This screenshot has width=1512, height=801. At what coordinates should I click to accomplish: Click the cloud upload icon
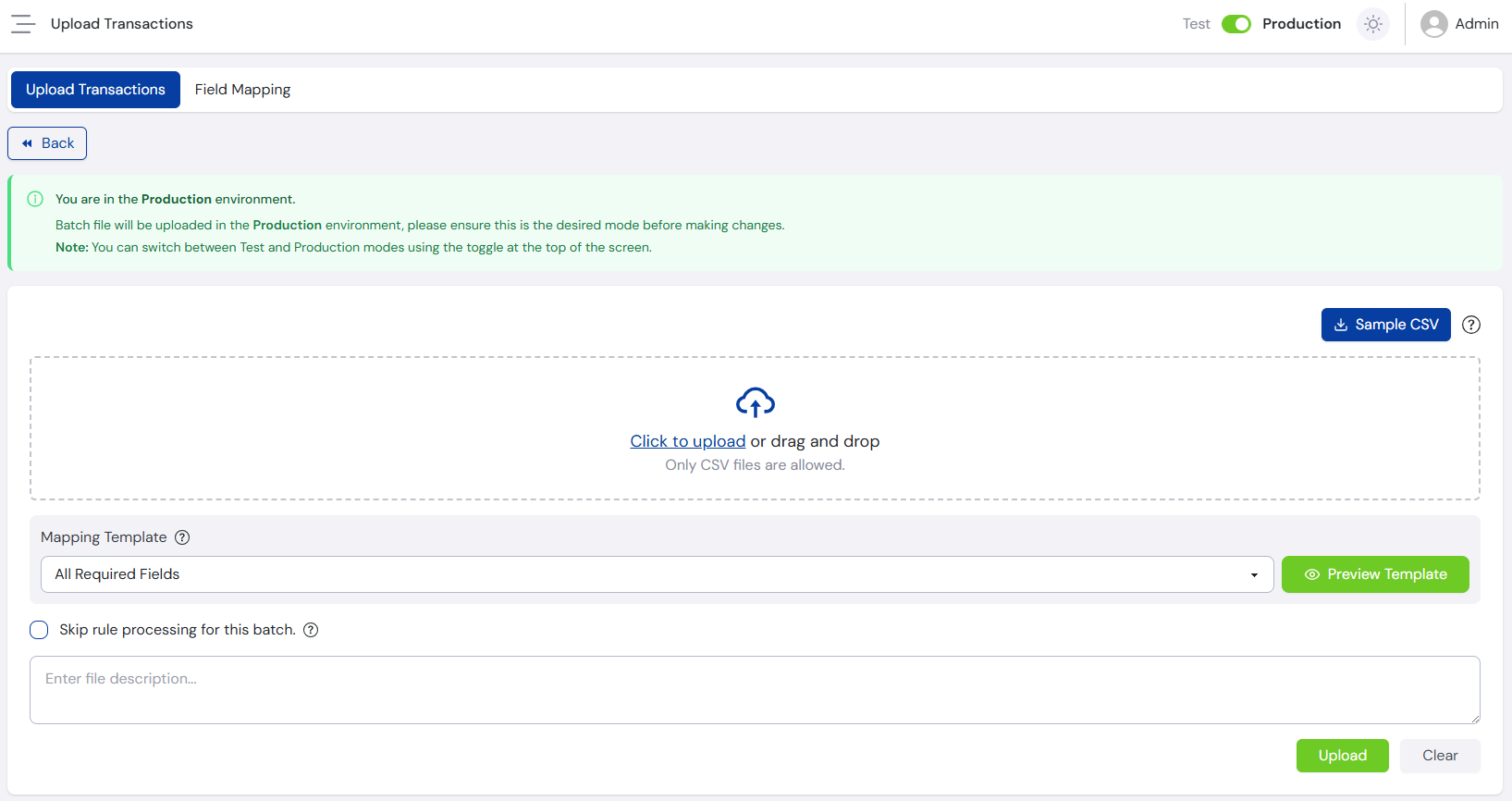(756, 402)
